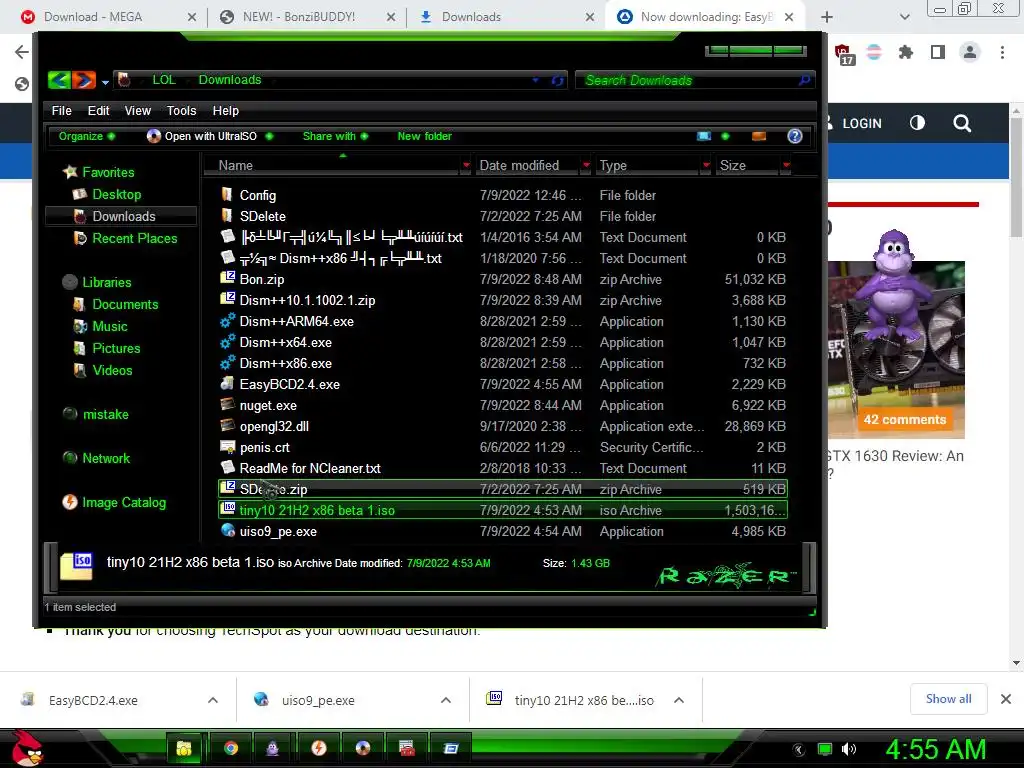The height and width of the screenshot is (768, 1024).
Task: Close the Chrome download shelf
Action: pyautogui.click(x=1006, y=699)
